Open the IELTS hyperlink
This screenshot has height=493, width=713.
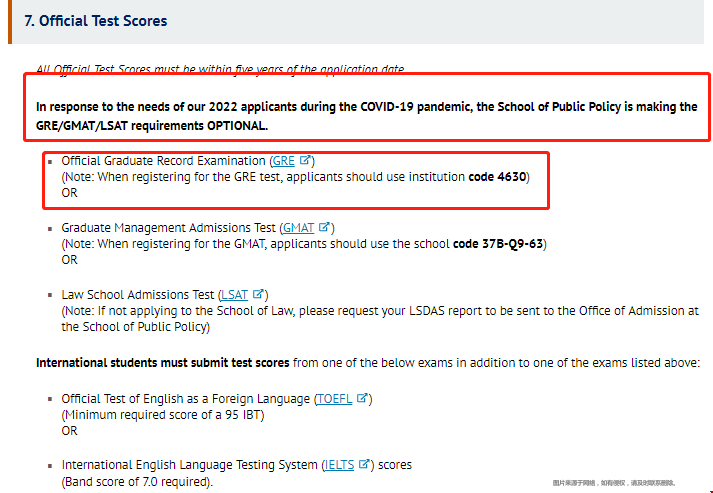pyautogui.click(x=339, y=465)
